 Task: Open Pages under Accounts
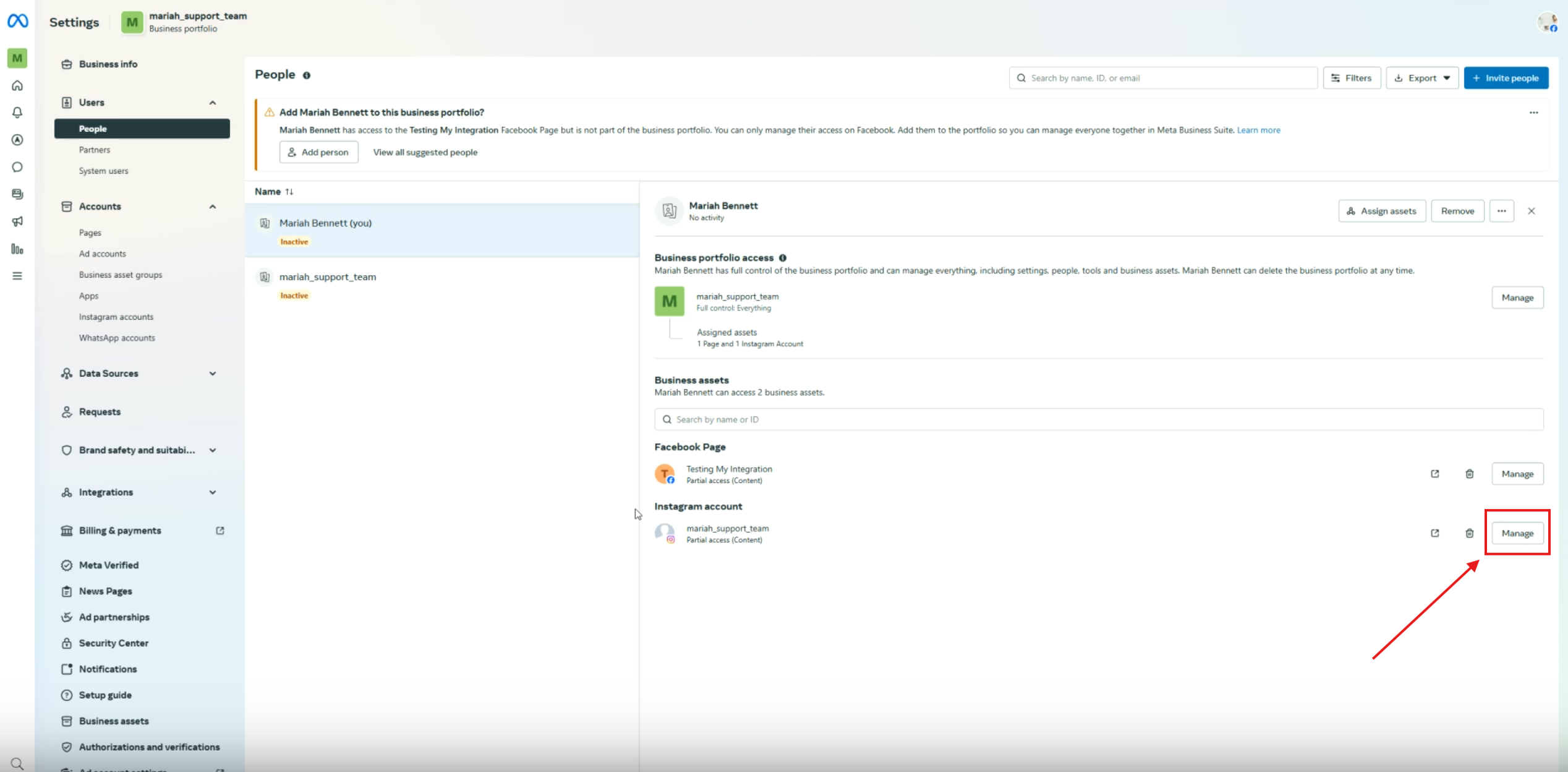[90, 233]
